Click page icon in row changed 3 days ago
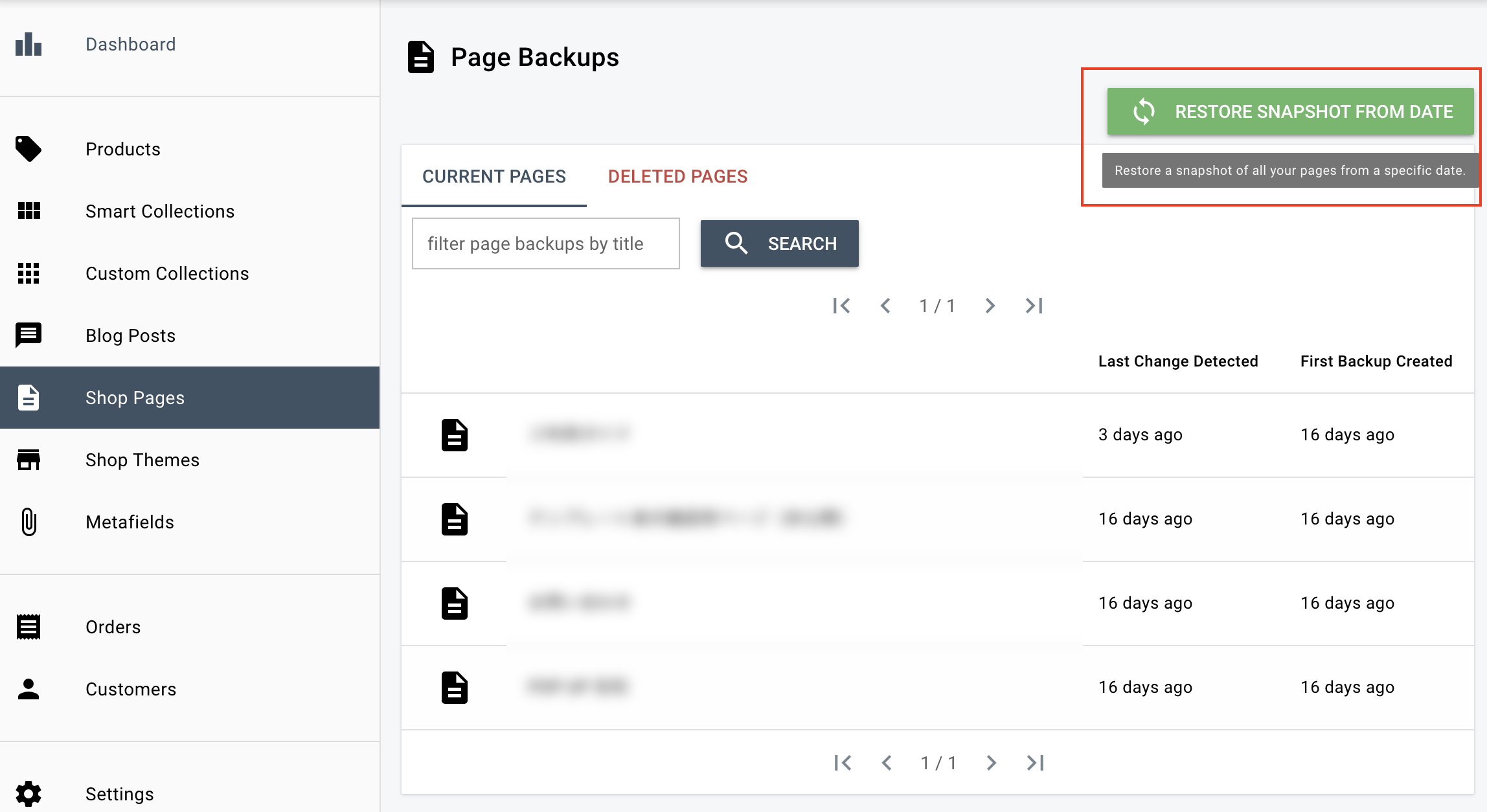1487x812 pixels. tap(455, 435)
